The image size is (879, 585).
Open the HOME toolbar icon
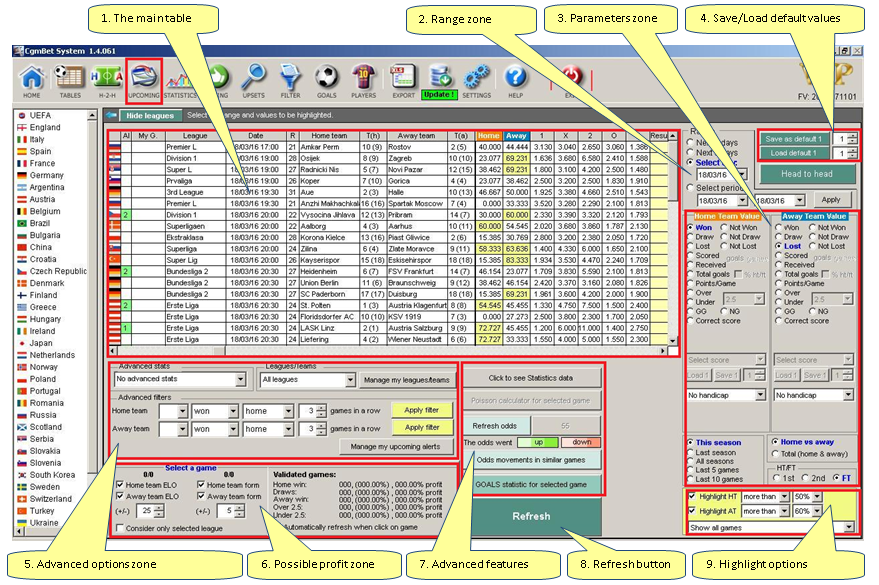[x=32, y=81]
